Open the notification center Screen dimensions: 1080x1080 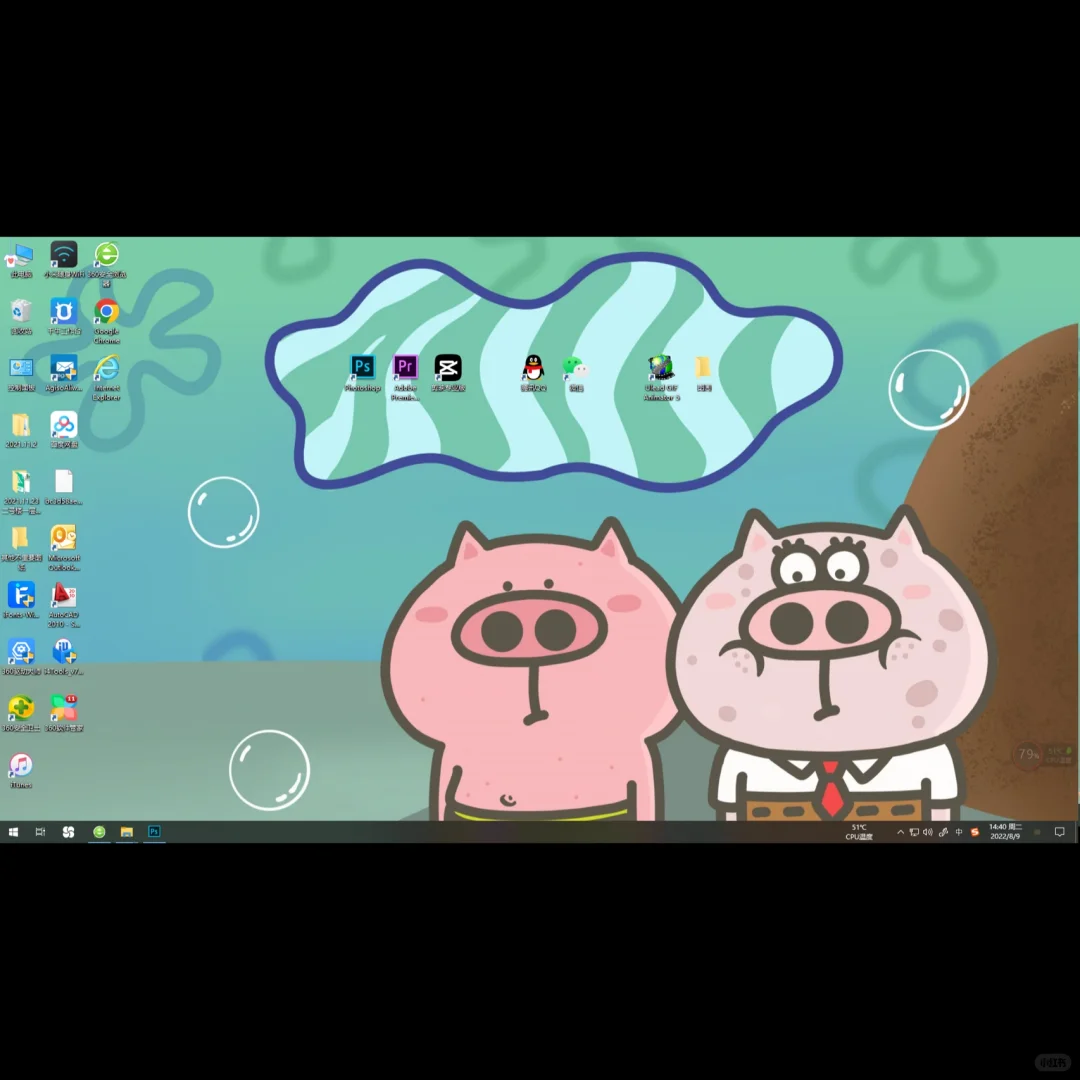click(x=1059, y=832)
